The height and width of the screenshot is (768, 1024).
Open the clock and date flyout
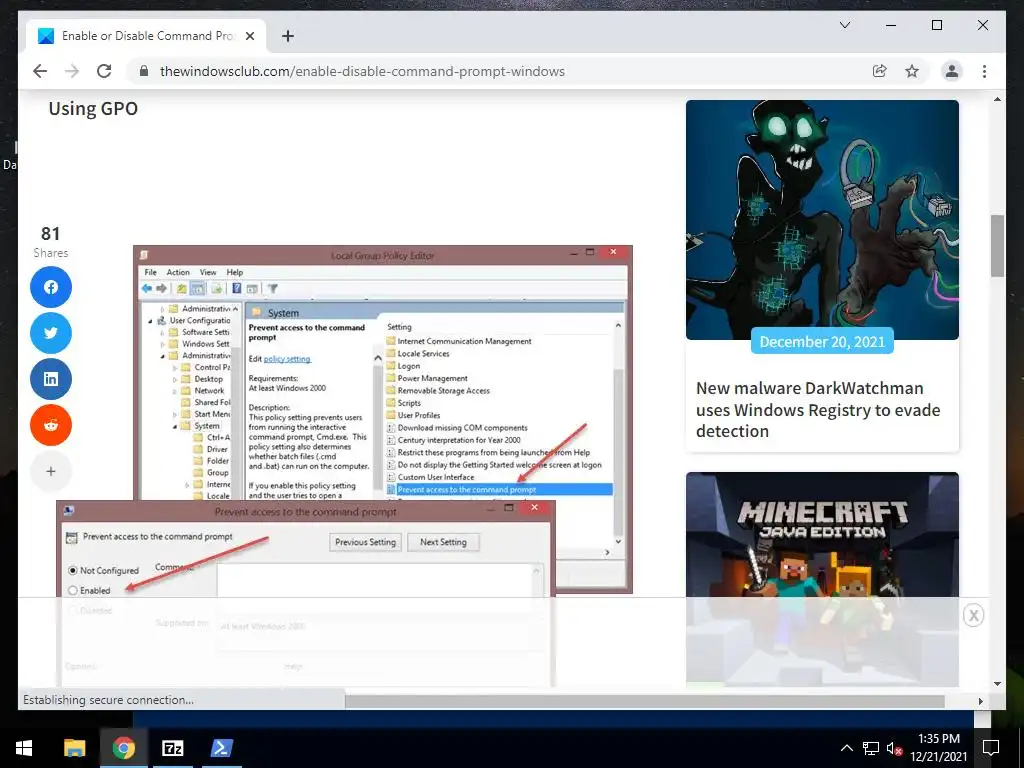(x=938, y=748)
